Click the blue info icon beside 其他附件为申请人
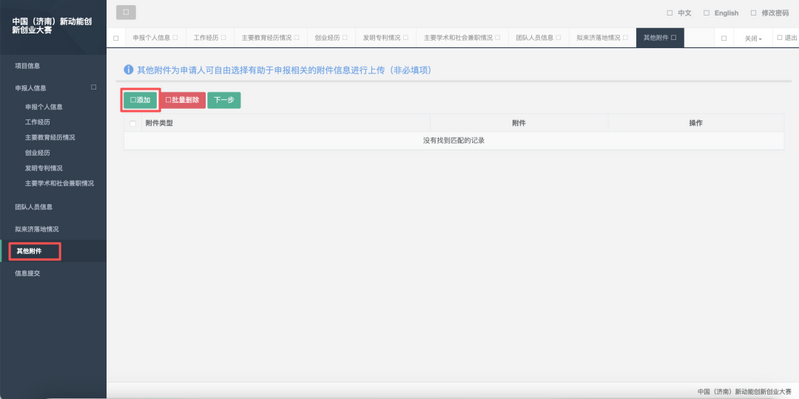 click(128, 70)
